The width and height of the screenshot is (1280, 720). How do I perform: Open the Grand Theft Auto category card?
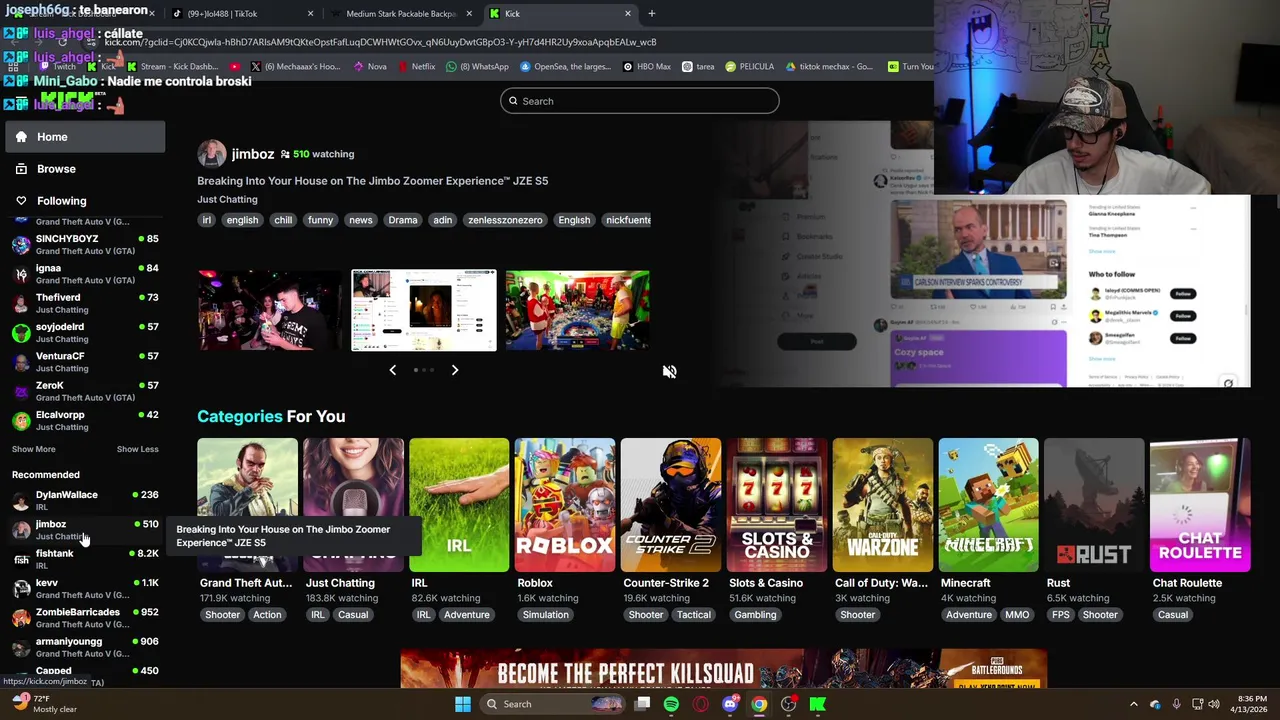pos(247,505)
